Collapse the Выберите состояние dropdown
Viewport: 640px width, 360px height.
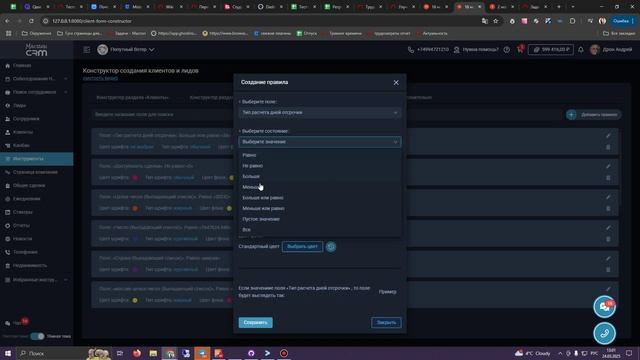(320, 142)
